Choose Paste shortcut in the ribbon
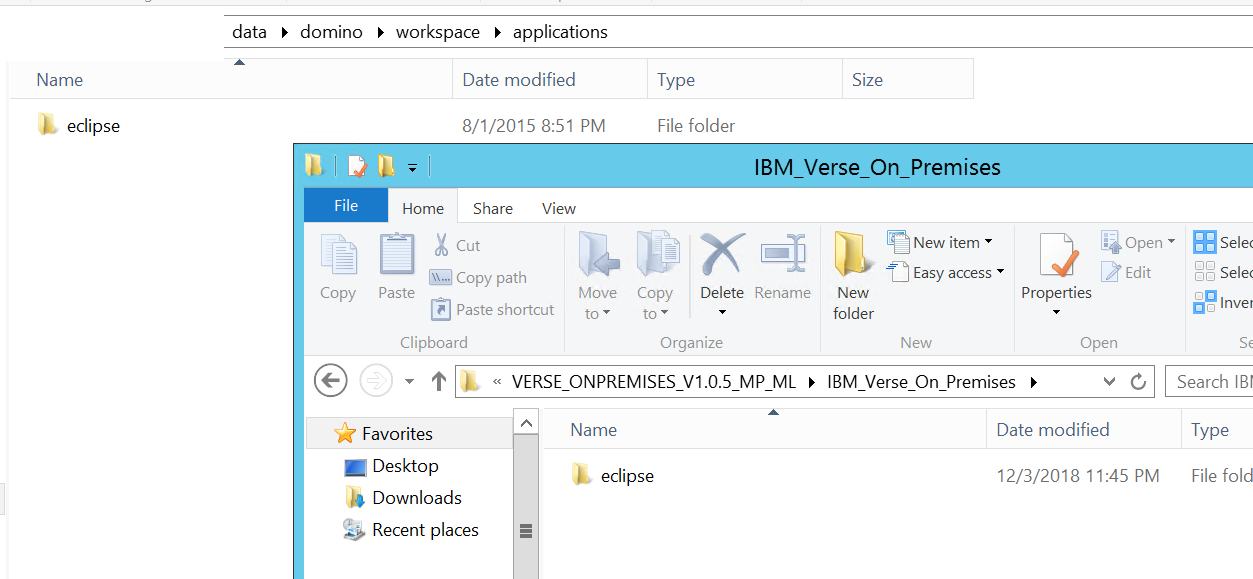1253x579 pixels. tap(492, 310)
